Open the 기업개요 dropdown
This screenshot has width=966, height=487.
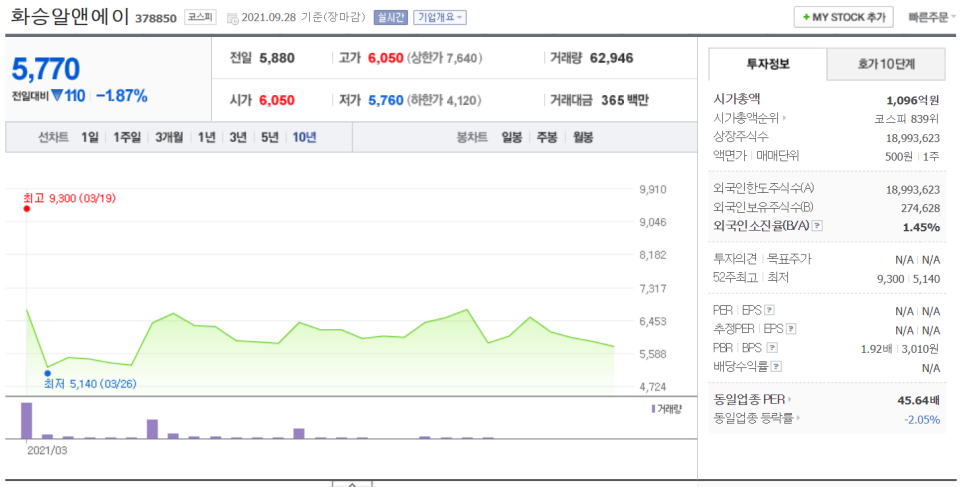pos(439,17)
